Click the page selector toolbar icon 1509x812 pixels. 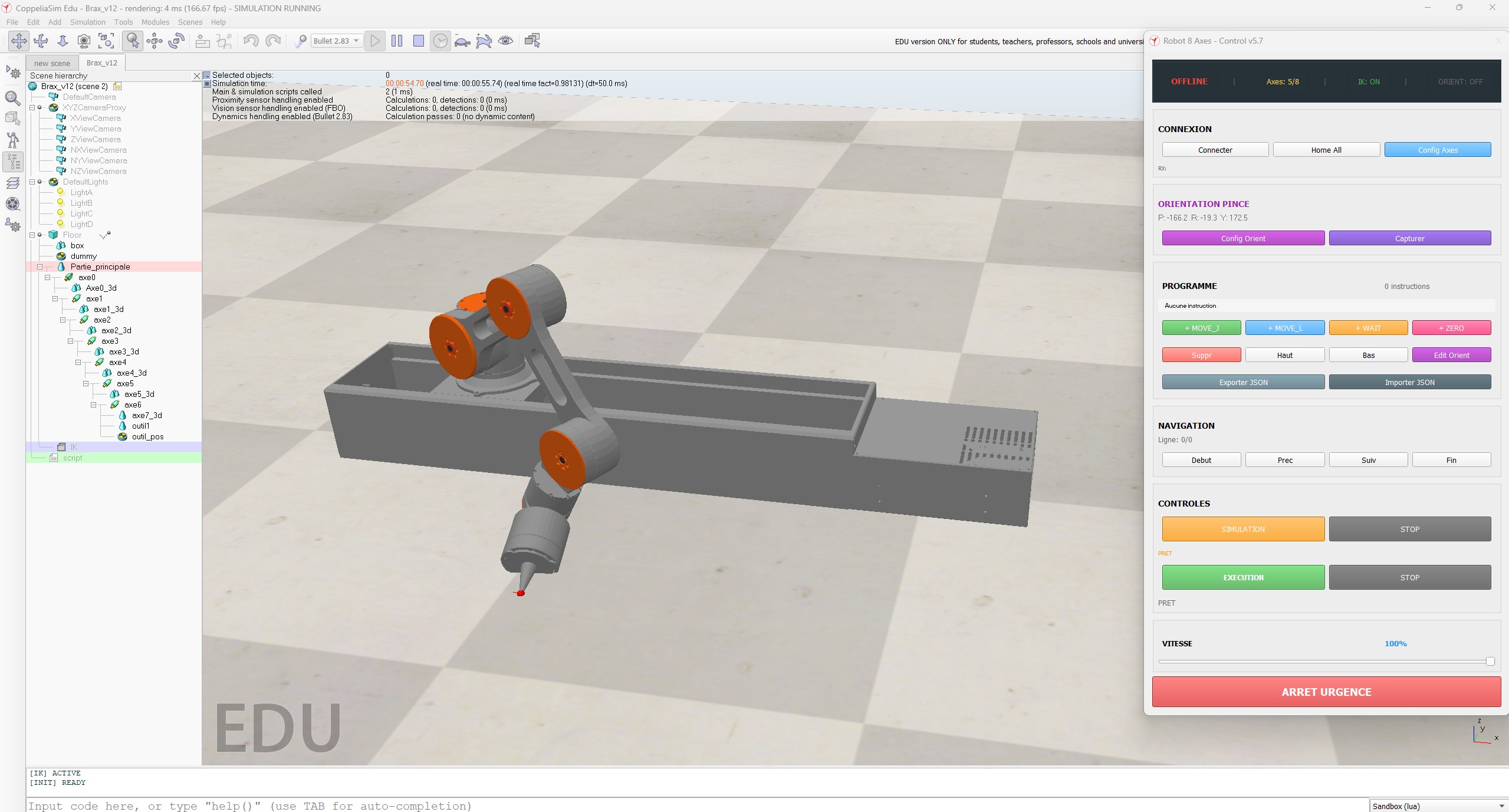point(532,41)
